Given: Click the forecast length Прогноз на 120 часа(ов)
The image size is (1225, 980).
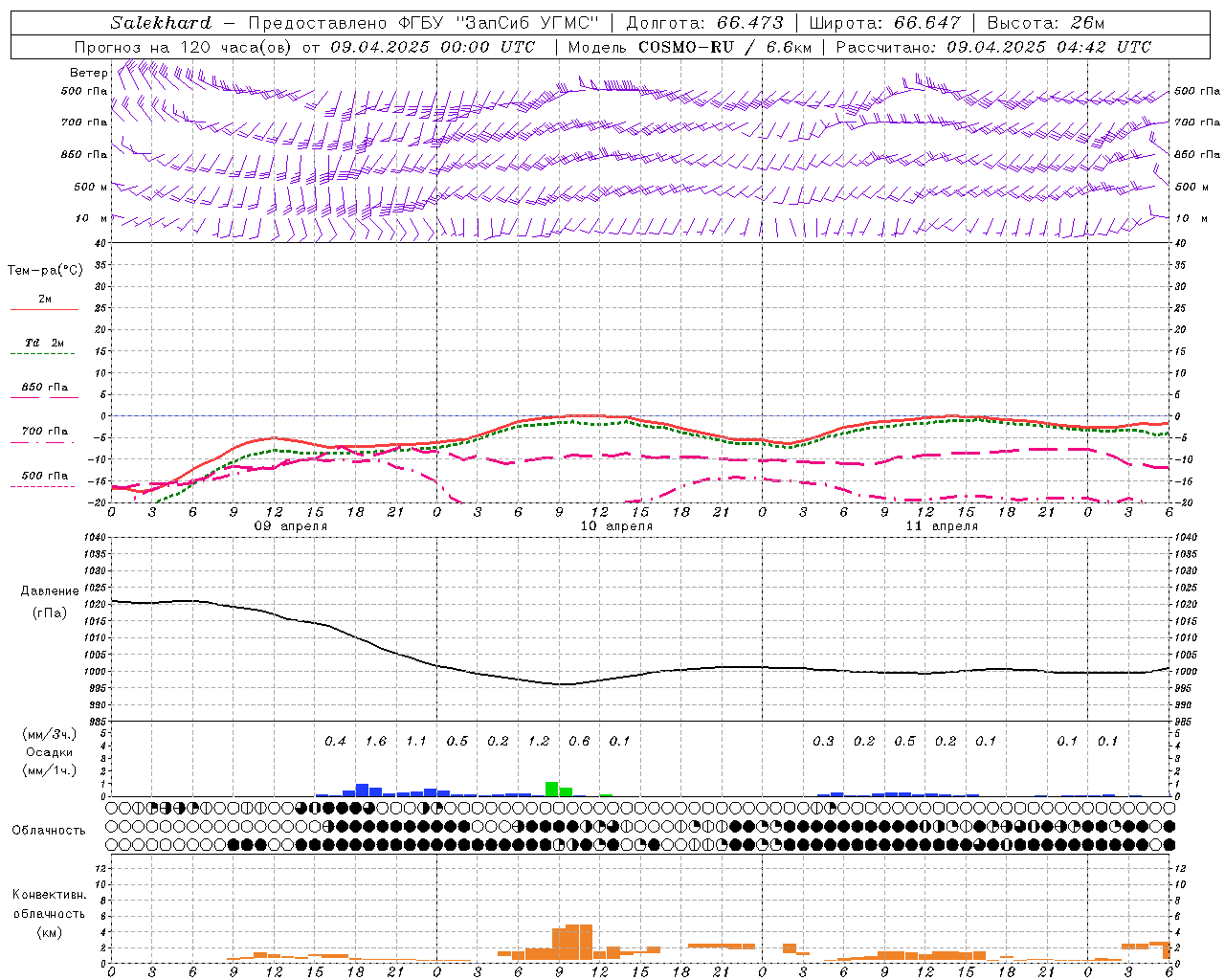Looking at the screenshot, I should 185,47.
